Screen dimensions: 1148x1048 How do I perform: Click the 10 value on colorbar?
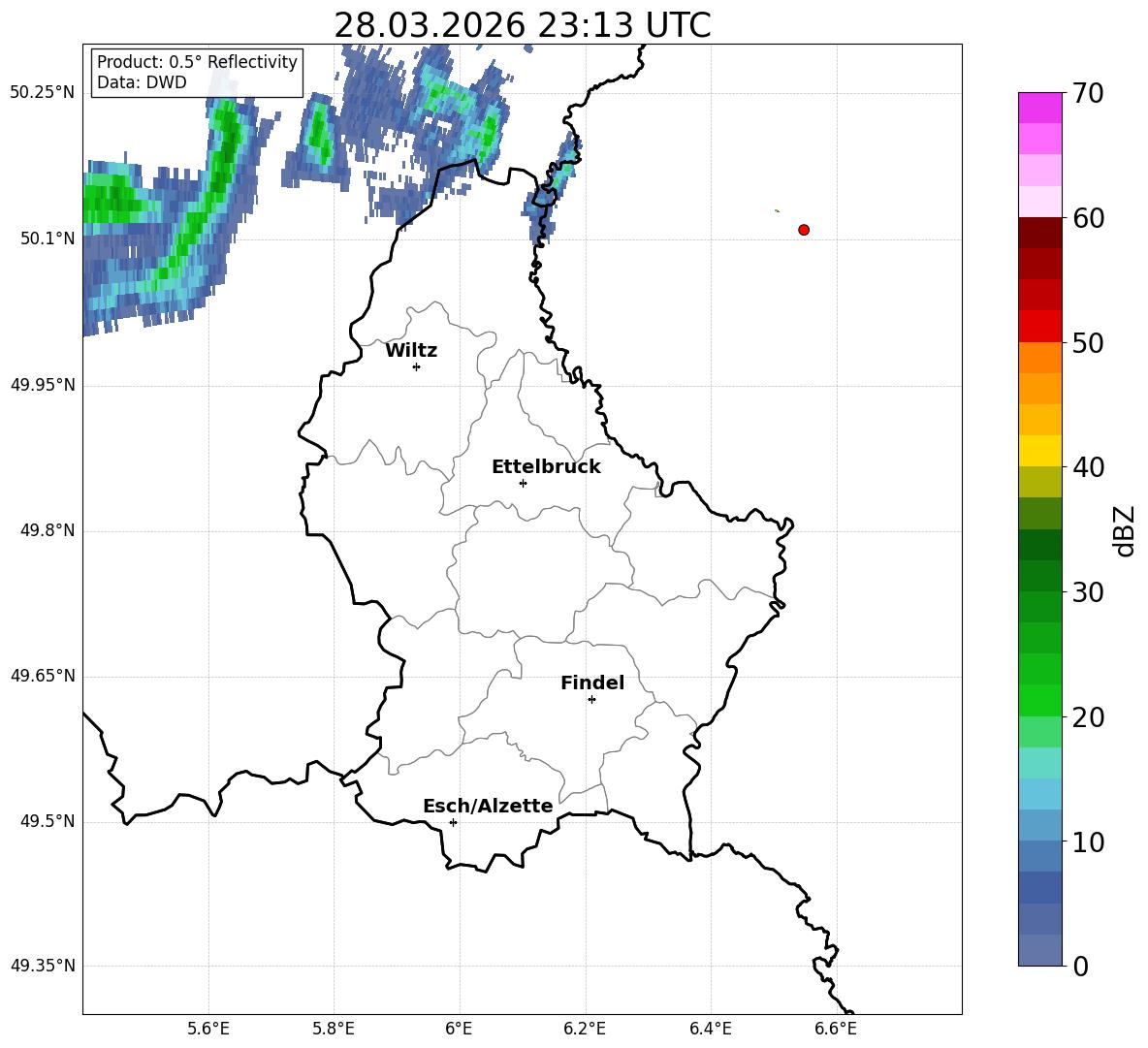1088,842
